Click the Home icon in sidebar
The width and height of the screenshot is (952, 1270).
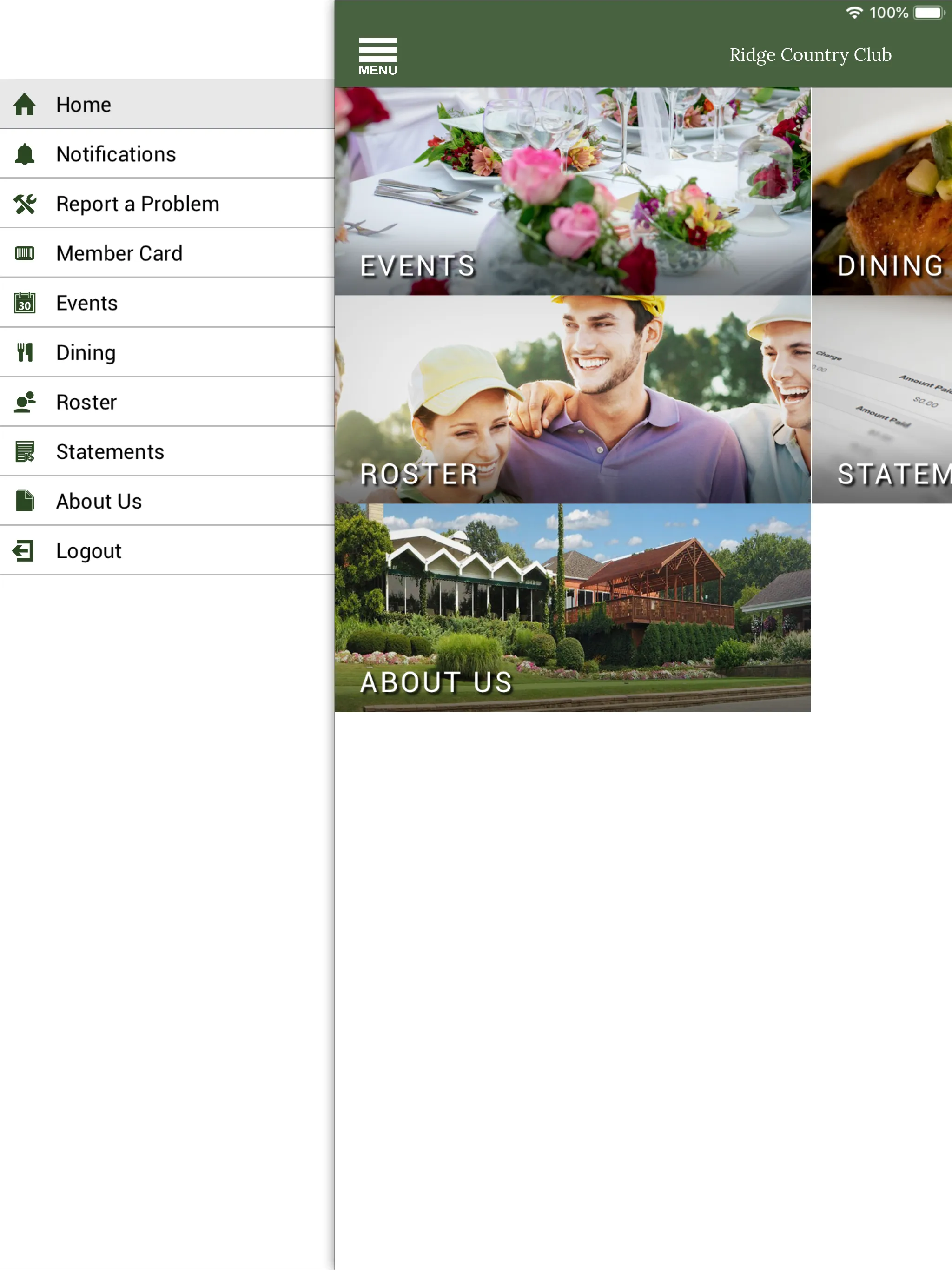click(25, 103)
